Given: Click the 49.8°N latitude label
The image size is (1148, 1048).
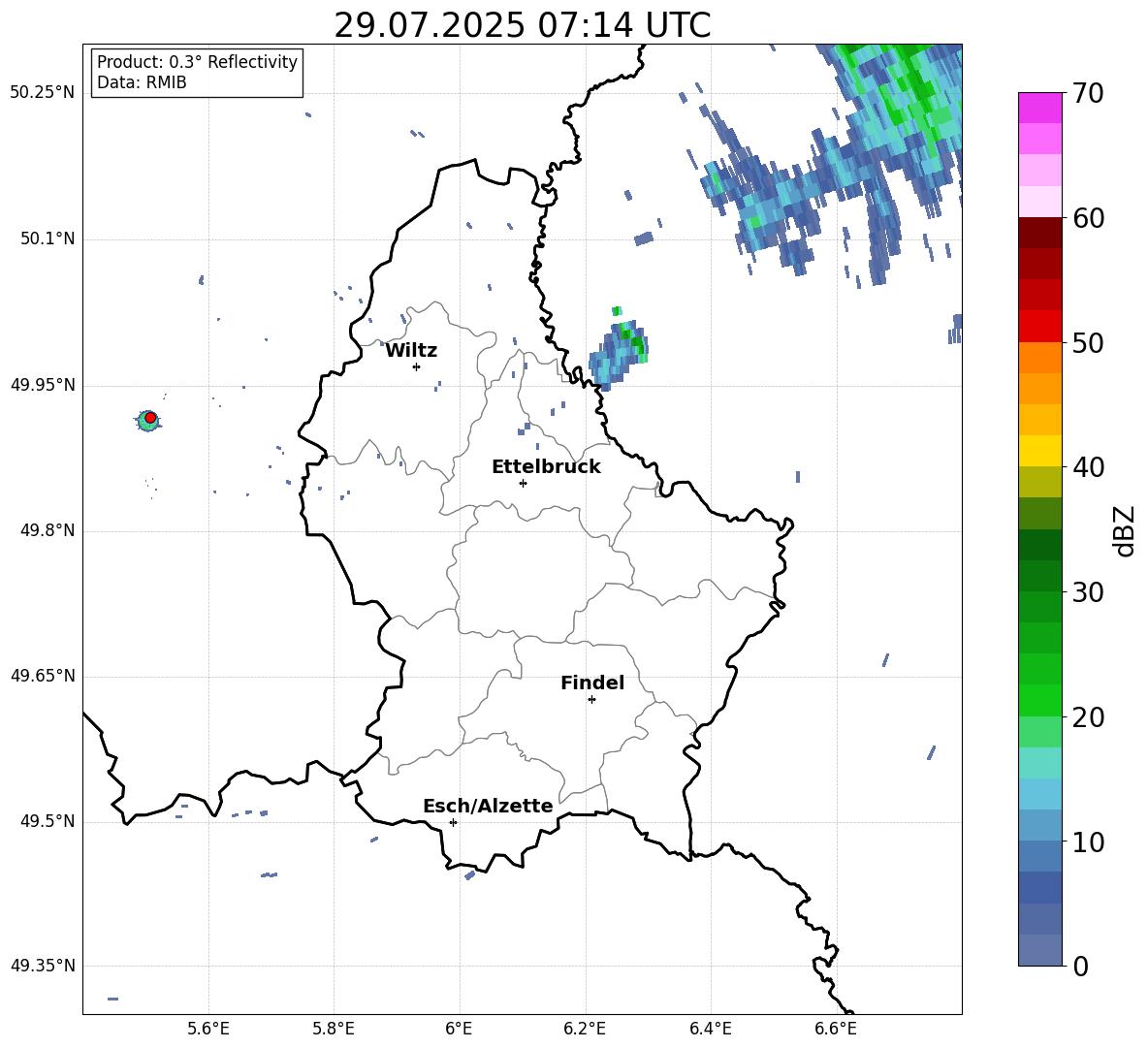Looking at the screenshot, I should click(48, 530).
